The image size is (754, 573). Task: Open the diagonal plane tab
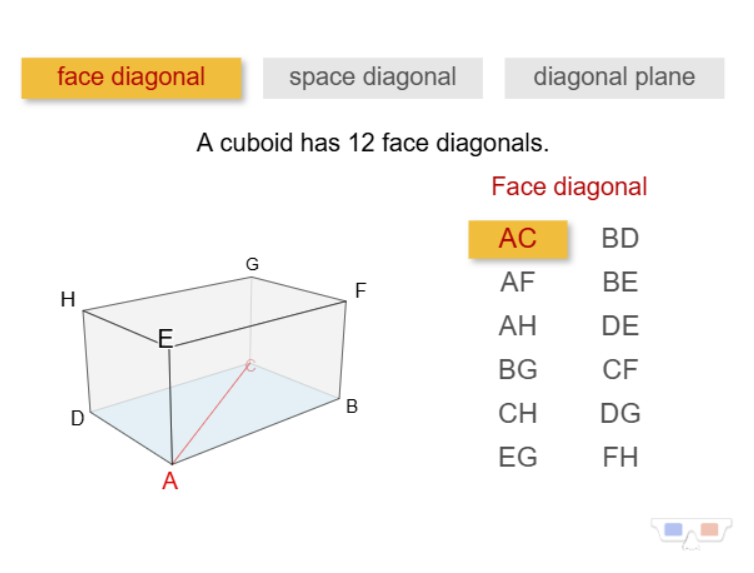(614, 78)
